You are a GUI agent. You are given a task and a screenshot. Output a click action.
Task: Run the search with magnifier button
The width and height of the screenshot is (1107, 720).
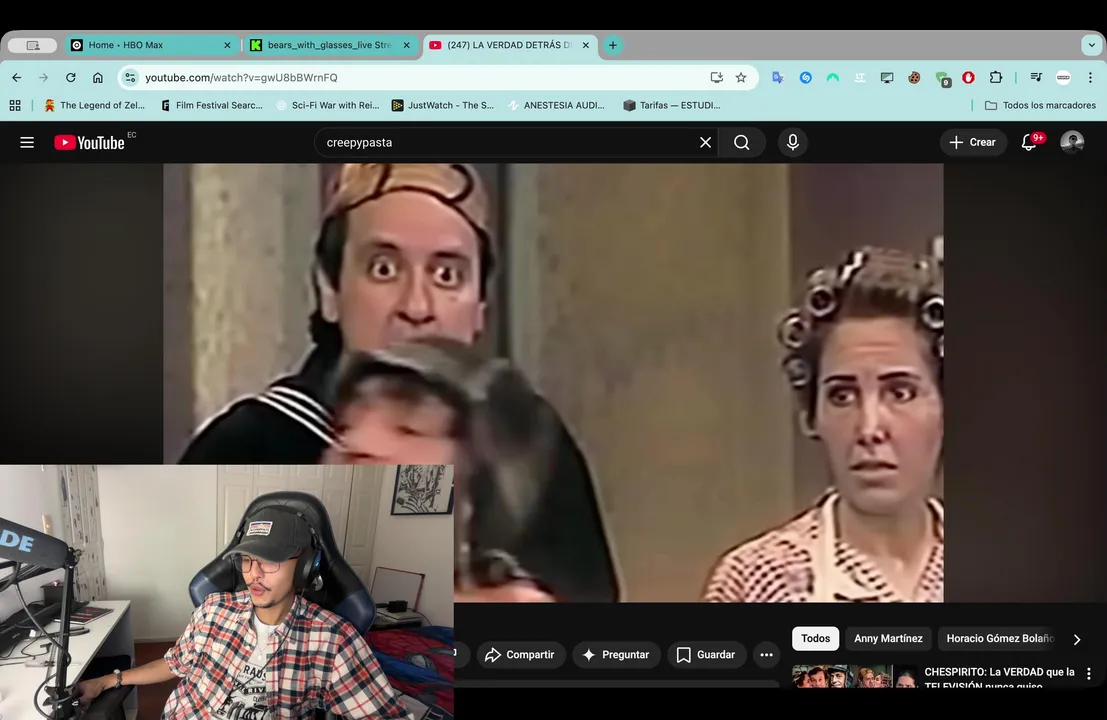tap(741, 143)
